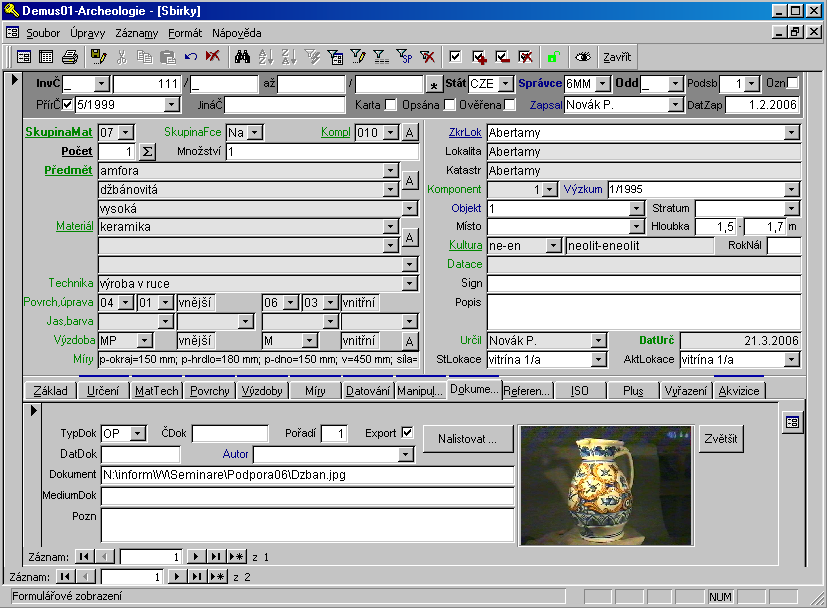Click the A button beside Předmět fields
This screenshot has height=608, width=827.
(x=410, y=180)
